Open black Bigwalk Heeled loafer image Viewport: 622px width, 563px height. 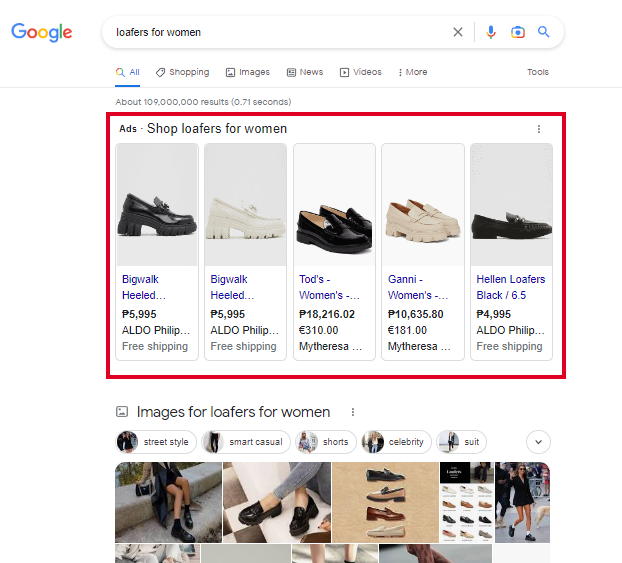(157, 205)
